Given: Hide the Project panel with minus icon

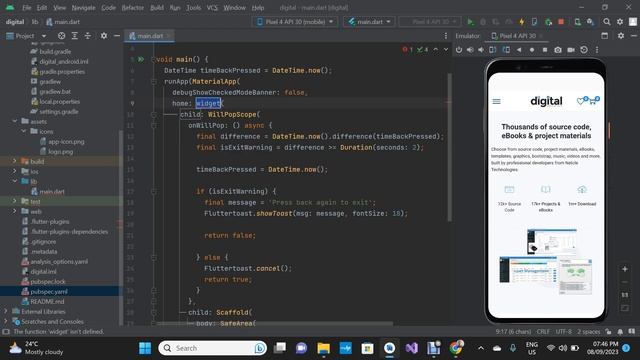Looking at the screenshot, I should coord(117,36).
